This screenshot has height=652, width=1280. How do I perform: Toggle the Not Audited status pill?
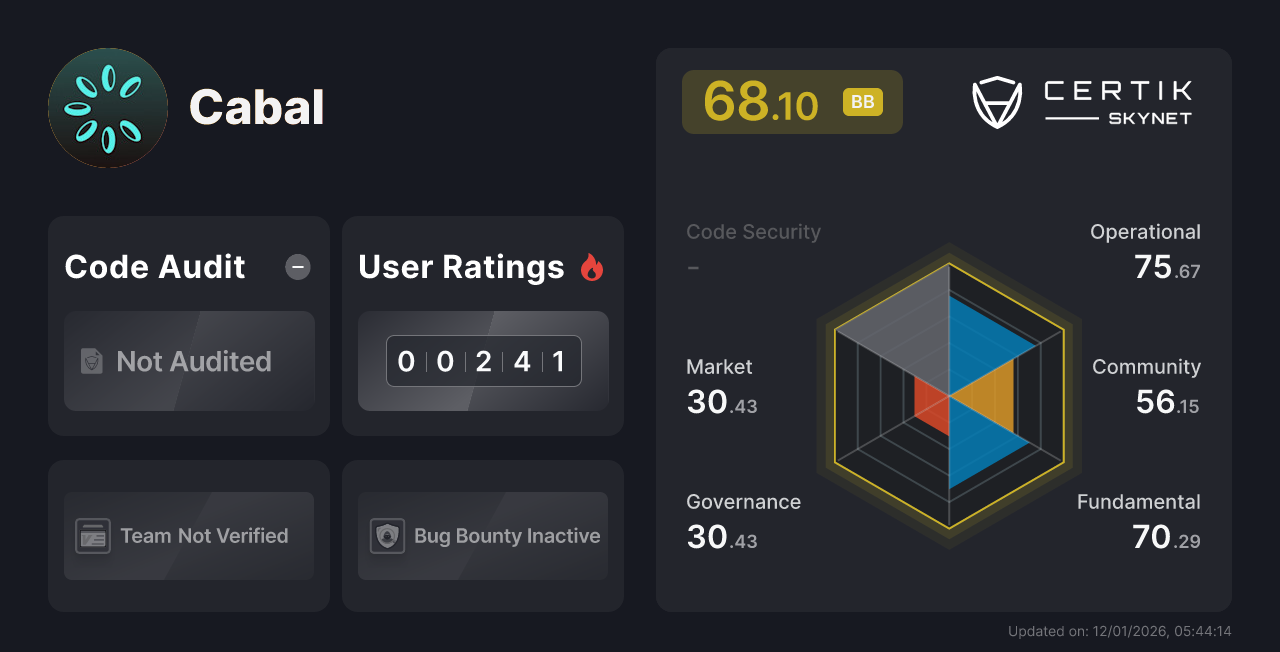[x=189, y=361]
